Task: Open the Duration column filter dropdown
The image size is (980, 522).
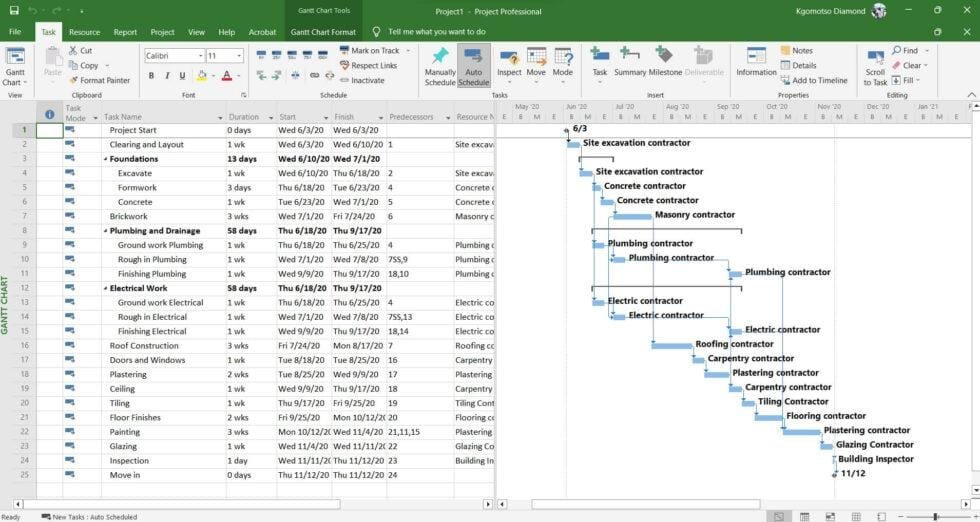Action: [271, 118]
